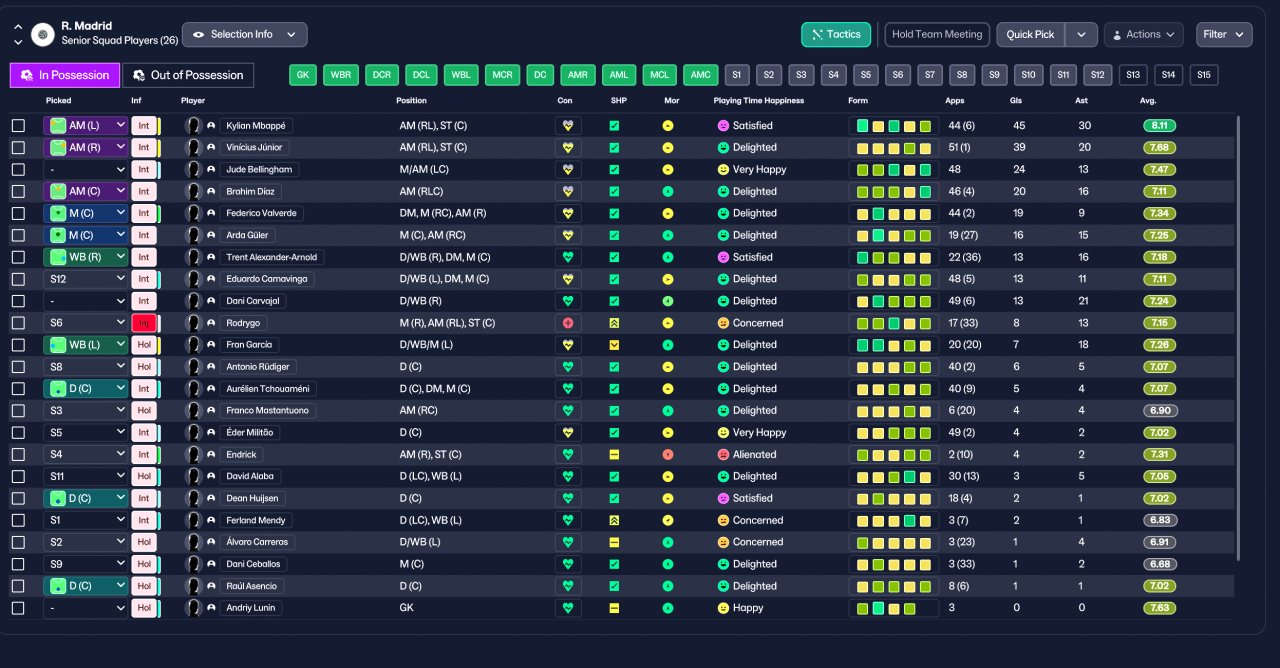1280x668 pixels.
Task: Switch to Out of Possession tab
Action: [188, 75]
